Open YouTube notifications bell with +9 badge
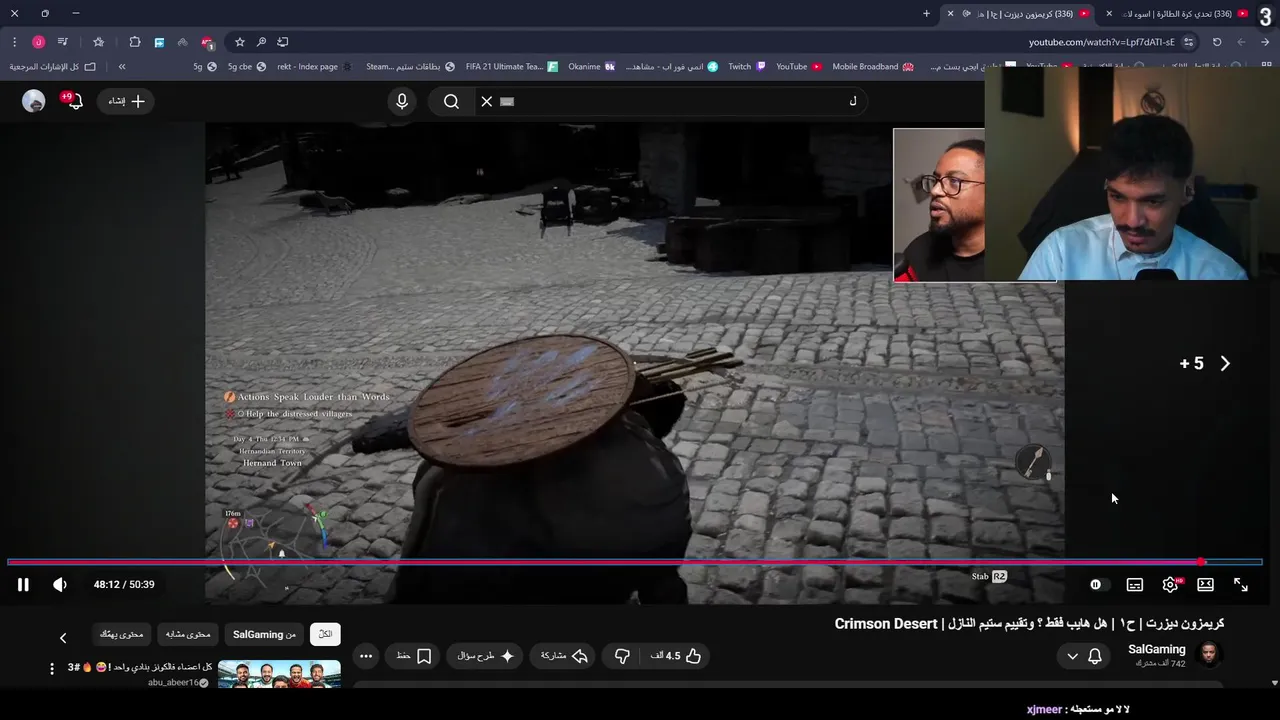1280x720 pixels. click(74, 101)
